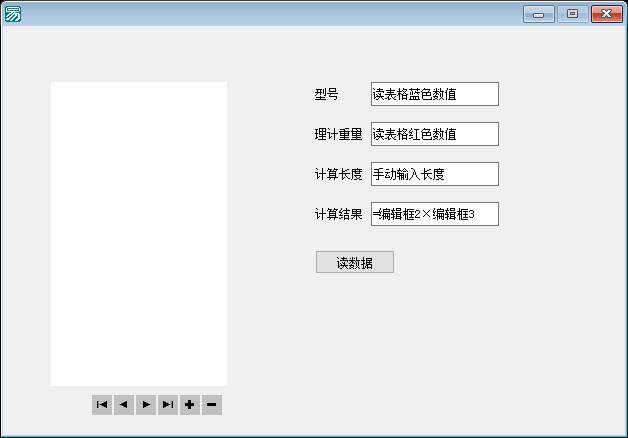Screen dimensions: 628x438
Task: Go to the next record
Action: 146,405
